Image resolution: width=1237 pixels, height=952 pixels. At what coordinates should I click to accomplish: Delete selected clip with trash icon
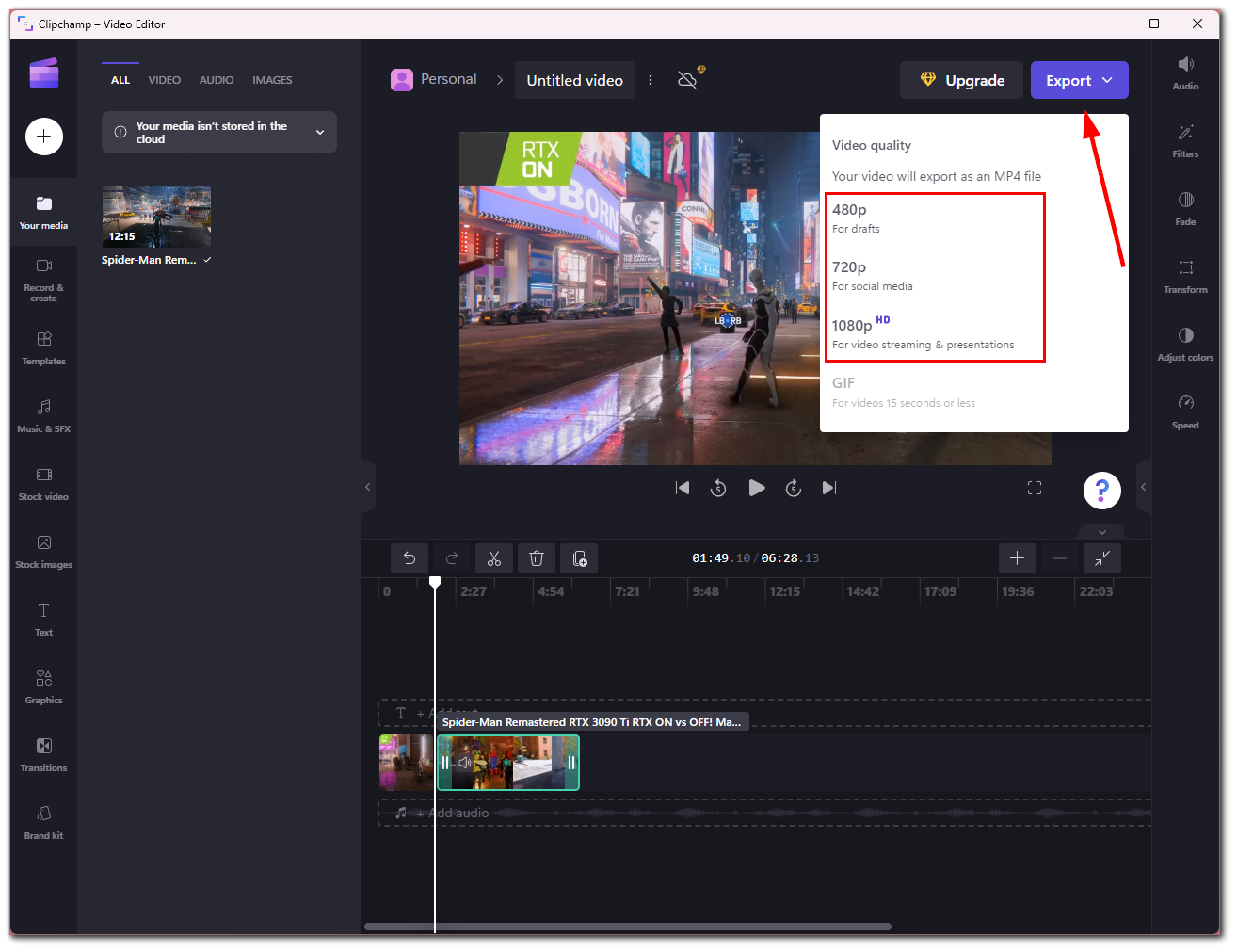click(x=537, y=558)
